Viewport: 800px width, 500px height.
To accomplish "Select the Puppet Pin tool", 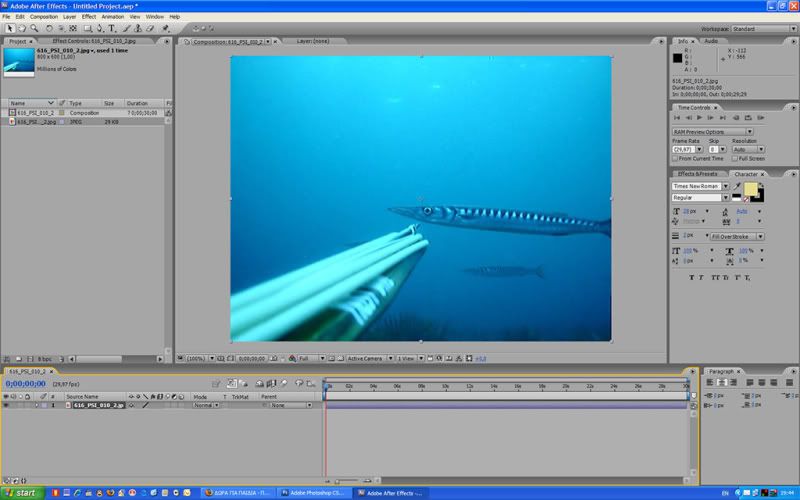I will [x=165, y=29].
